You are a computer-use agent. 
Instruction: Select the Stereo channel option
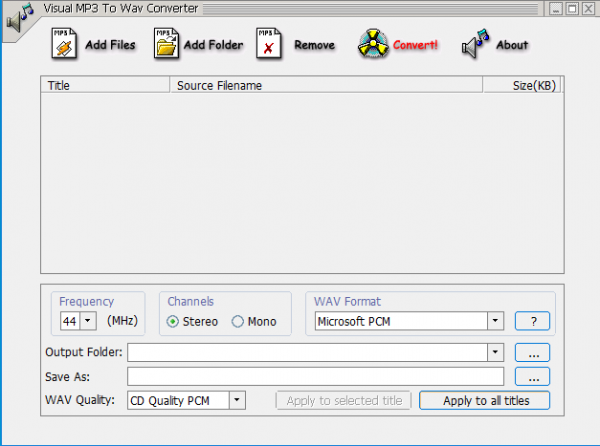coord(173,321)
